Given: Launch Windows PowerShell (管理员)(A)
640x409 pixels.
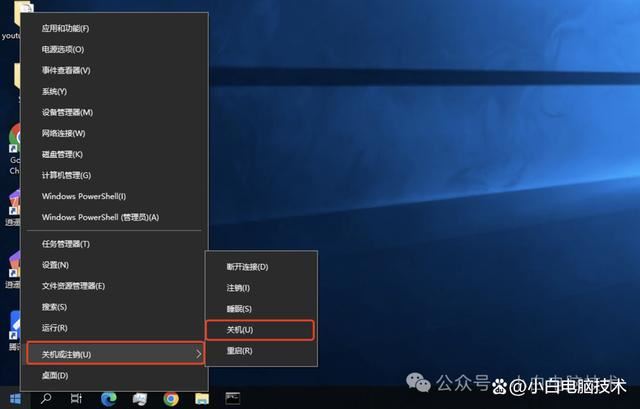Looking at the screenshot, I should coord(100,217).
